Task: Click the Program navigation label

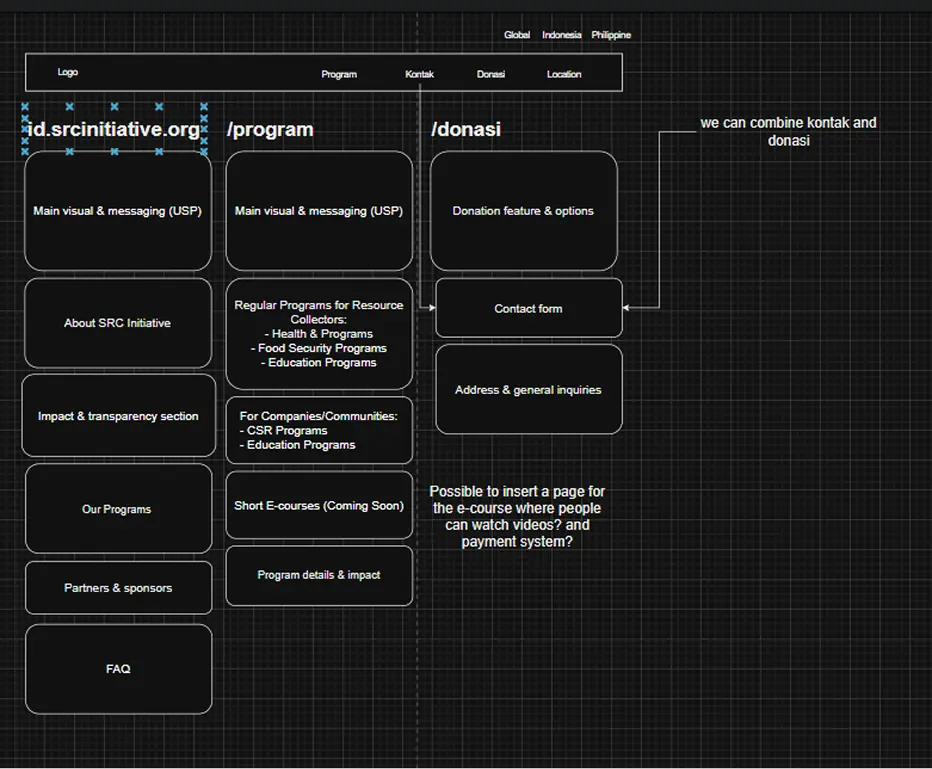Action: [338, 74]
